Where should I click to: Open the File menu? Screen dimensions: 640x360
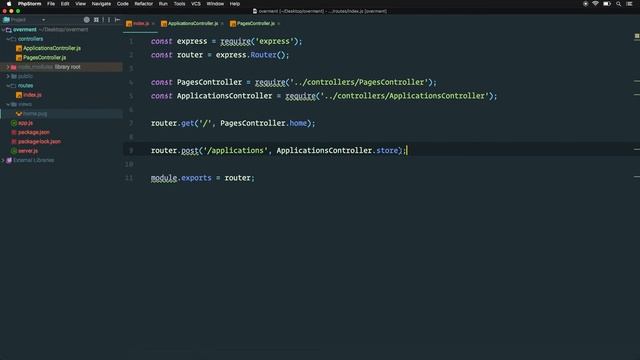(x=51, y=4)
